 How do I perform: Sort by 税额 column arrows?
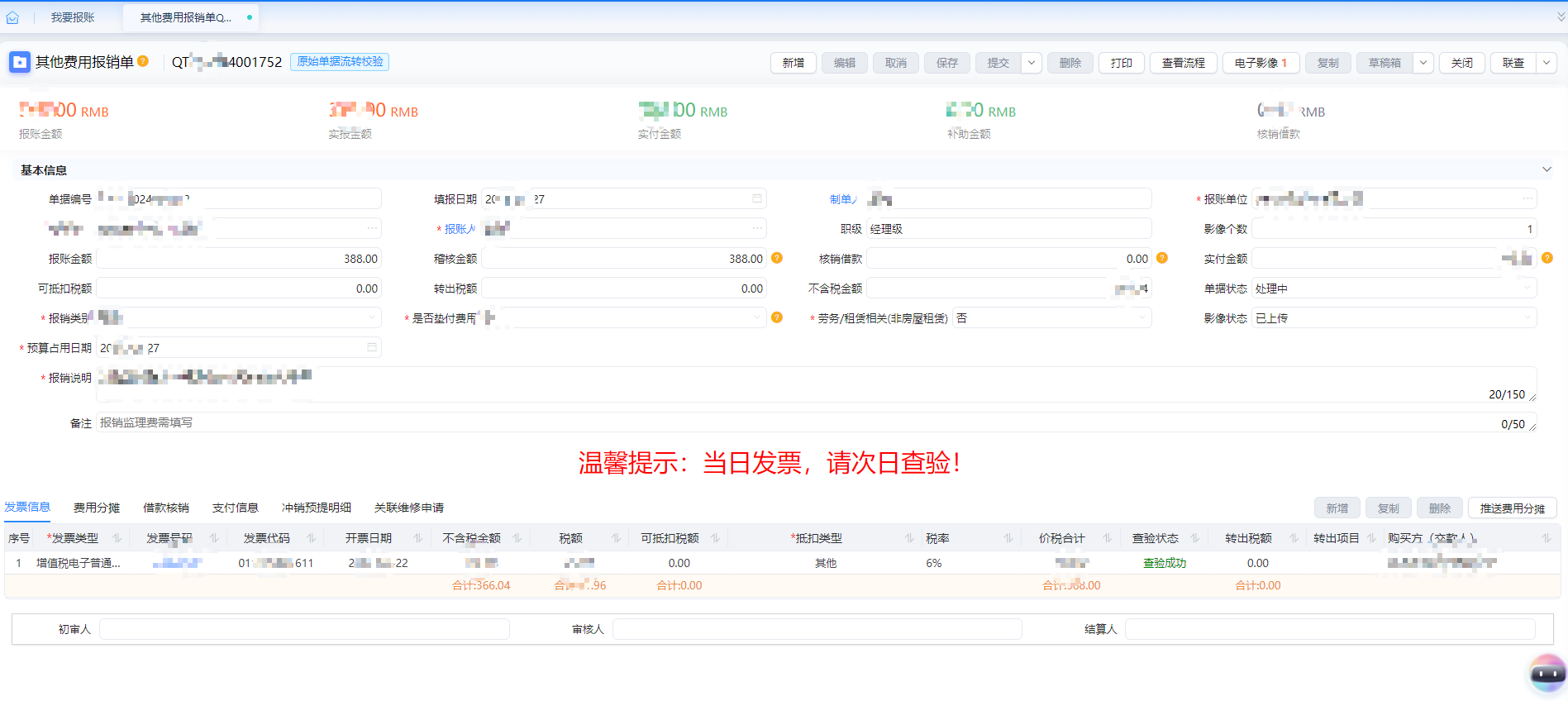click(x=616, y=537)
